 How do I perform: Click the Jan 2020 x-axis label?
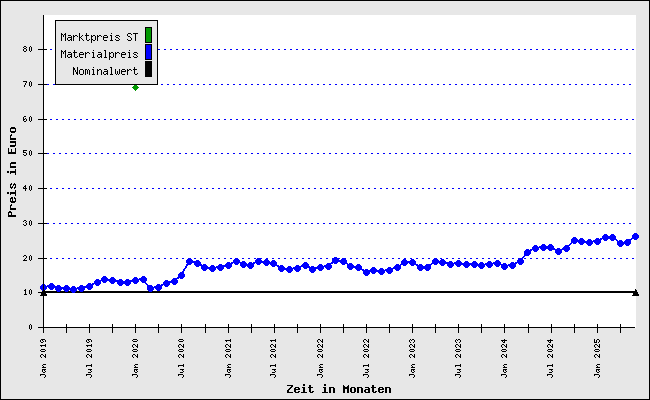click(x=135, y=358)
